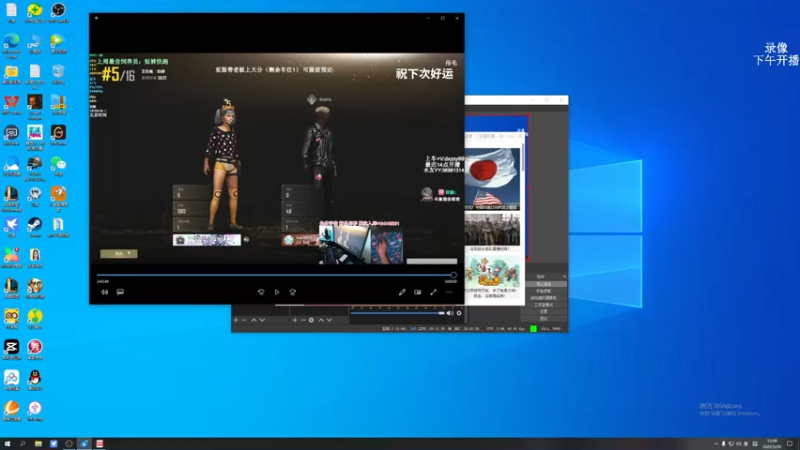Open the yellow owl desktop shortcut
800x450 pixels.
[11, 318]
